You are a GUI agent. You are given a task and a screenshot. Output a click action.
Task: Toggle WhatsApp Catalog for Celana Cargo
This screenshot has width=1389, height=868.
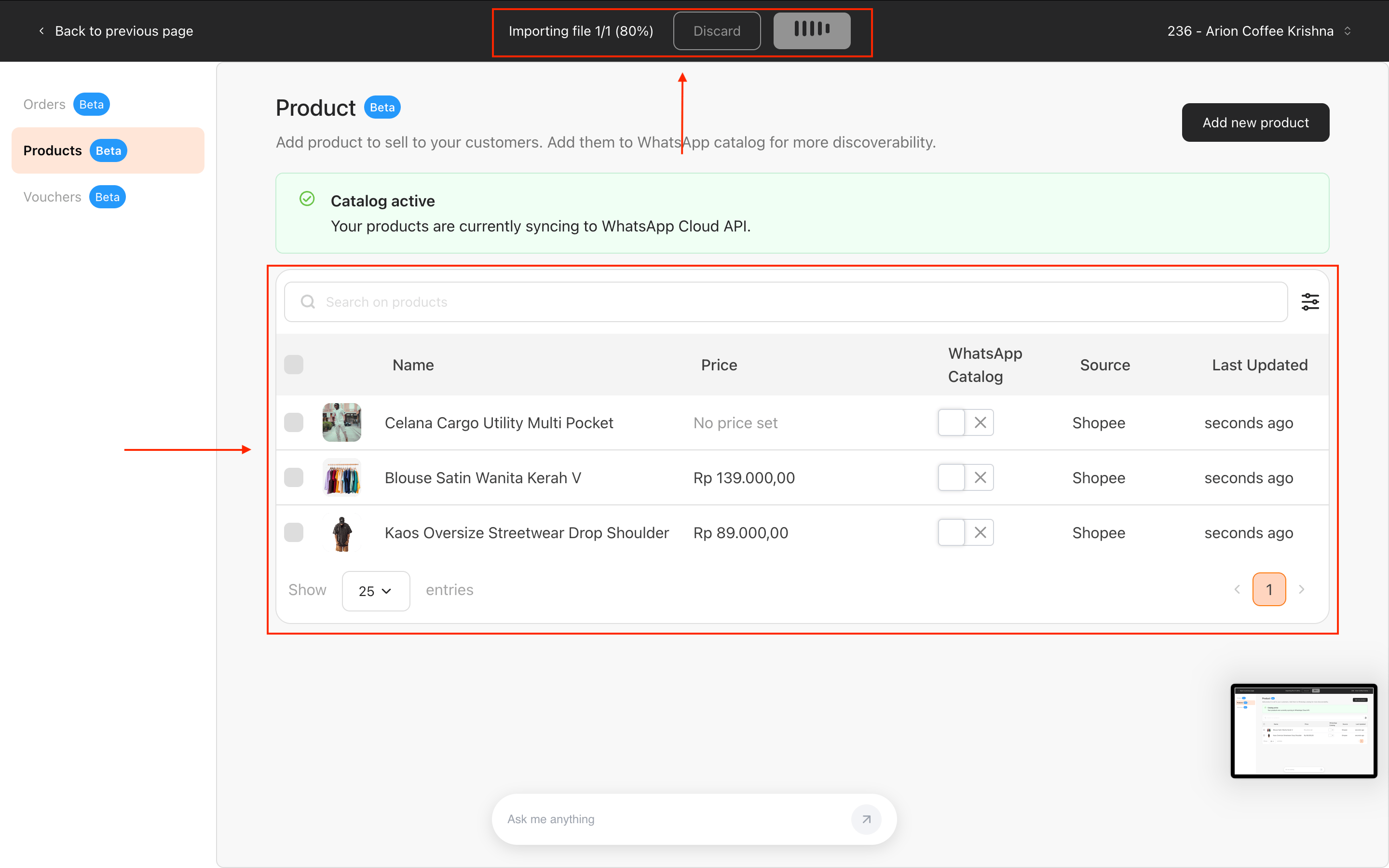966,422
